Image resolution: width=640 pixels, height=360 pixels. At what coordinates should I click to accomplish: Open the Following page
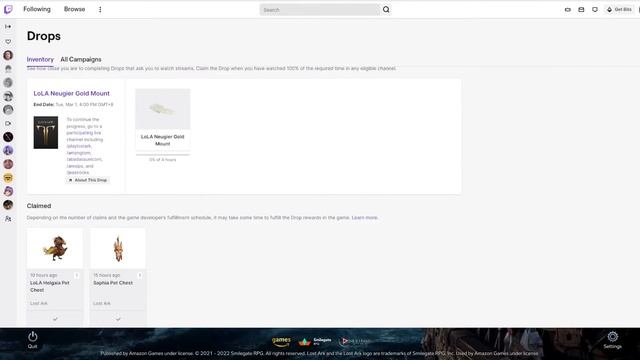click(x=37, y=9)
